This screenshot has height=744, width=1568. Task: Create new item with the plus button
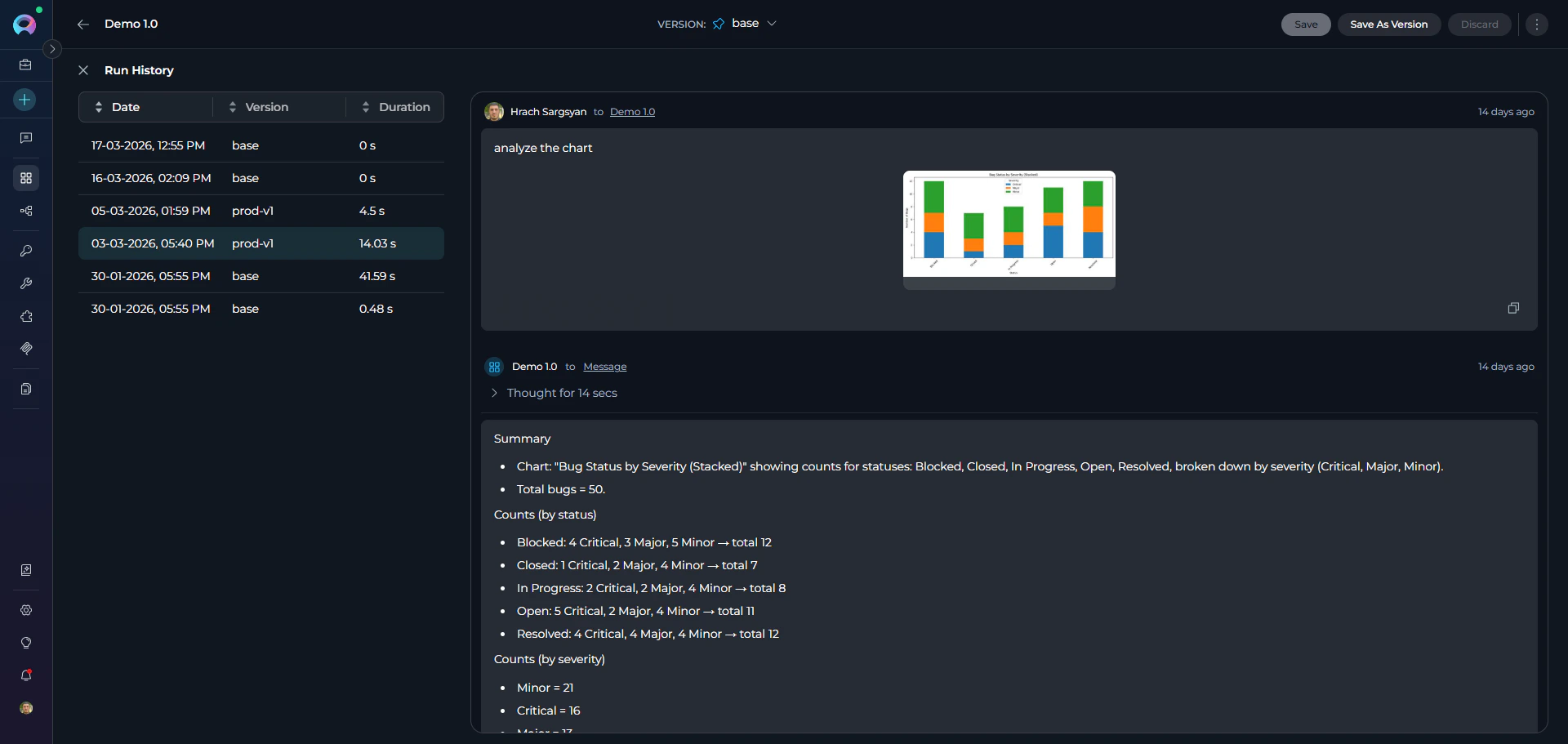click(x=24, y=100)
